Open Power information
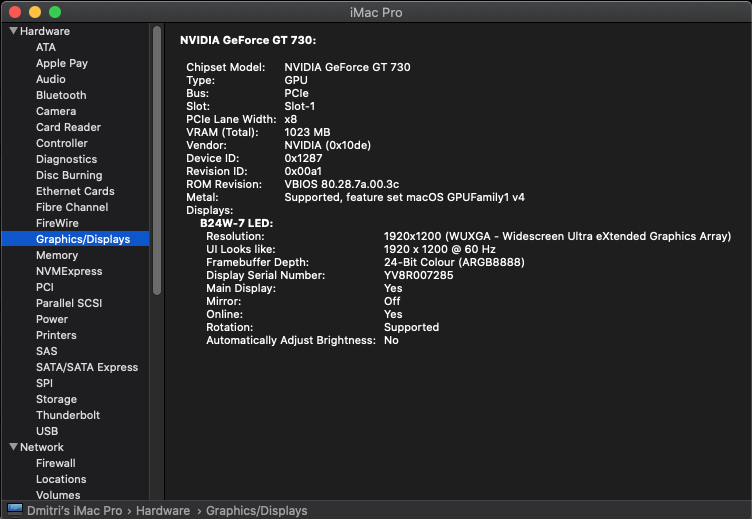This screenshot has height=519, width=752. coord(52,319)
